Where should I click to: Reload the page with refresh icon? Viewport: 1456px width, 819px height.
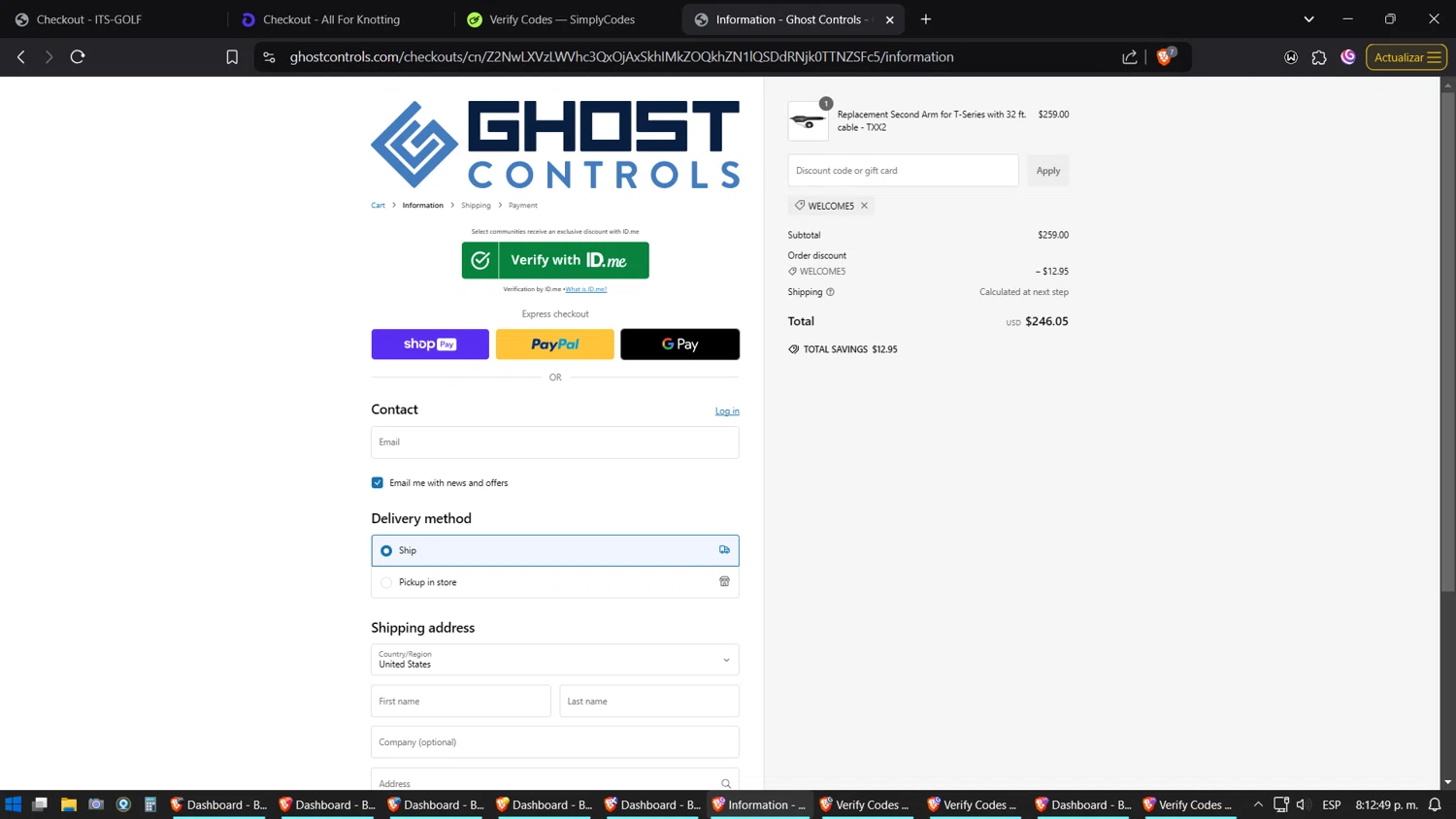(x=78, y=57)
